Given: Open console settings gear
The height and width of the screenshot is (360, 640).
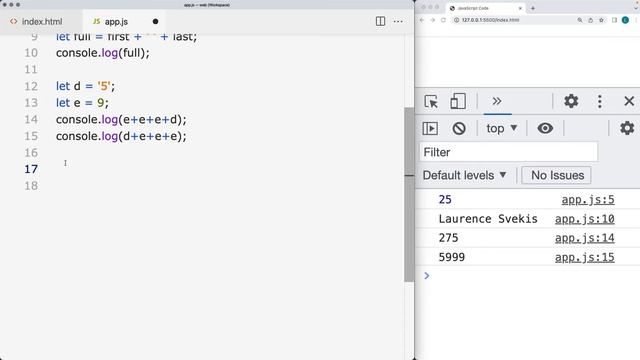Looking at the screenshot, I should click(627, 128).
